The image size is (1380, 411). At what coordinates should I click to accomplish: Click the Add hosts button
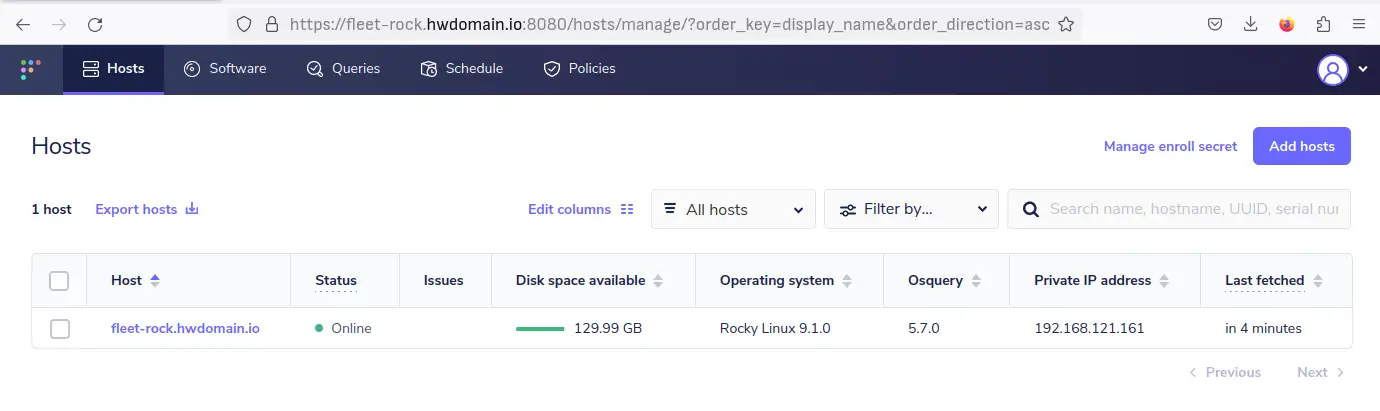[1301, 146]
